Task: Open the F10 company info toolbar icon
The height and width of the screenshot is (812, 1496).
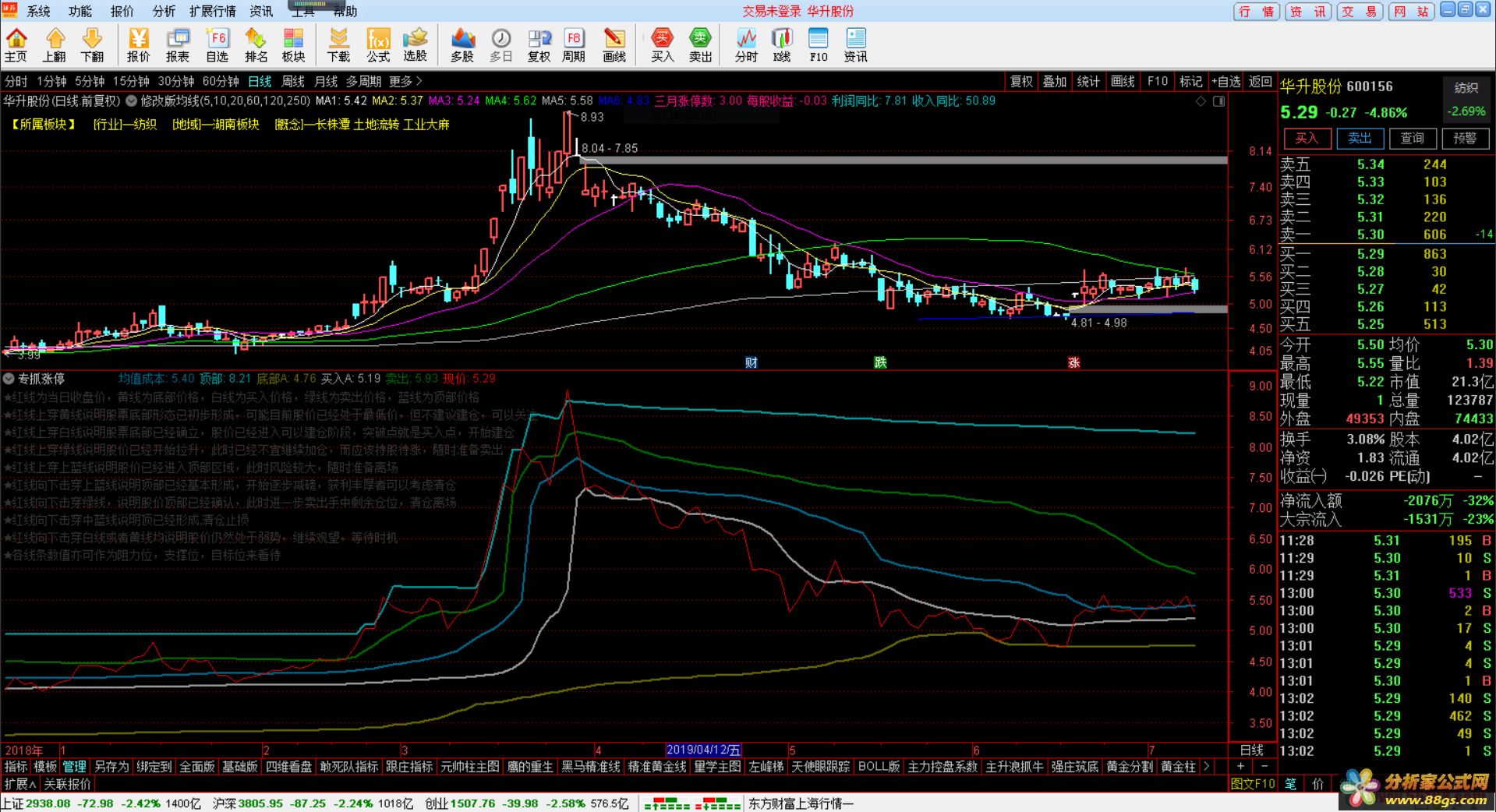Action: (819, 45)
